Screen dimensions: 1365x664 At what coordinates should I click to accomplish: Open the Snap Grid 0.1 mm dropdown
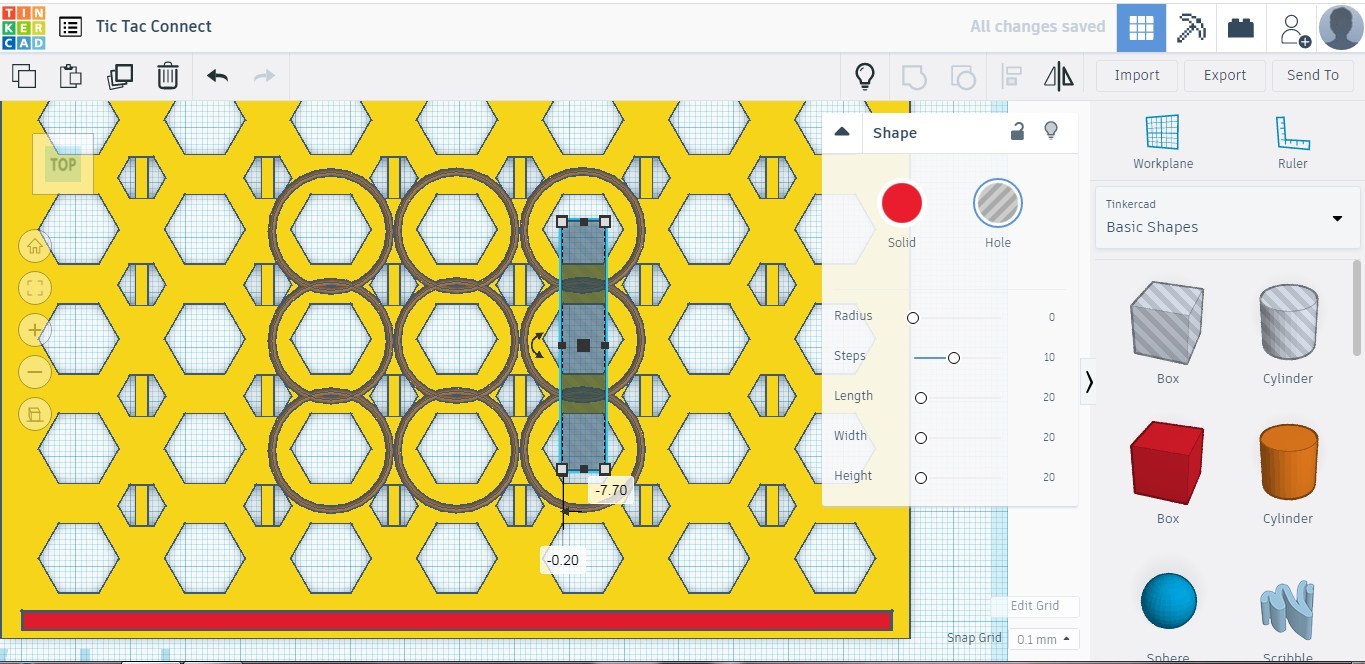pyautogui.click(x=1045, y=639)
